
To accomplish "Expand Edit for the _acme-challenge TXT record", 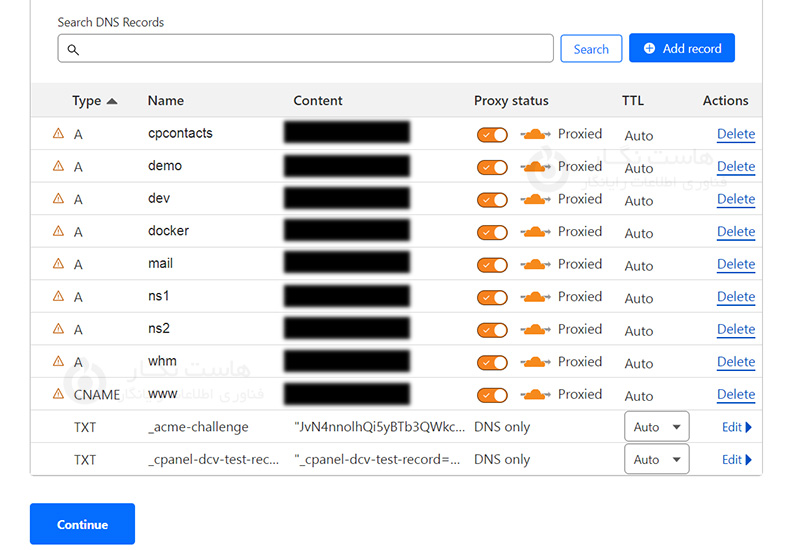I will tap(737, 427).
